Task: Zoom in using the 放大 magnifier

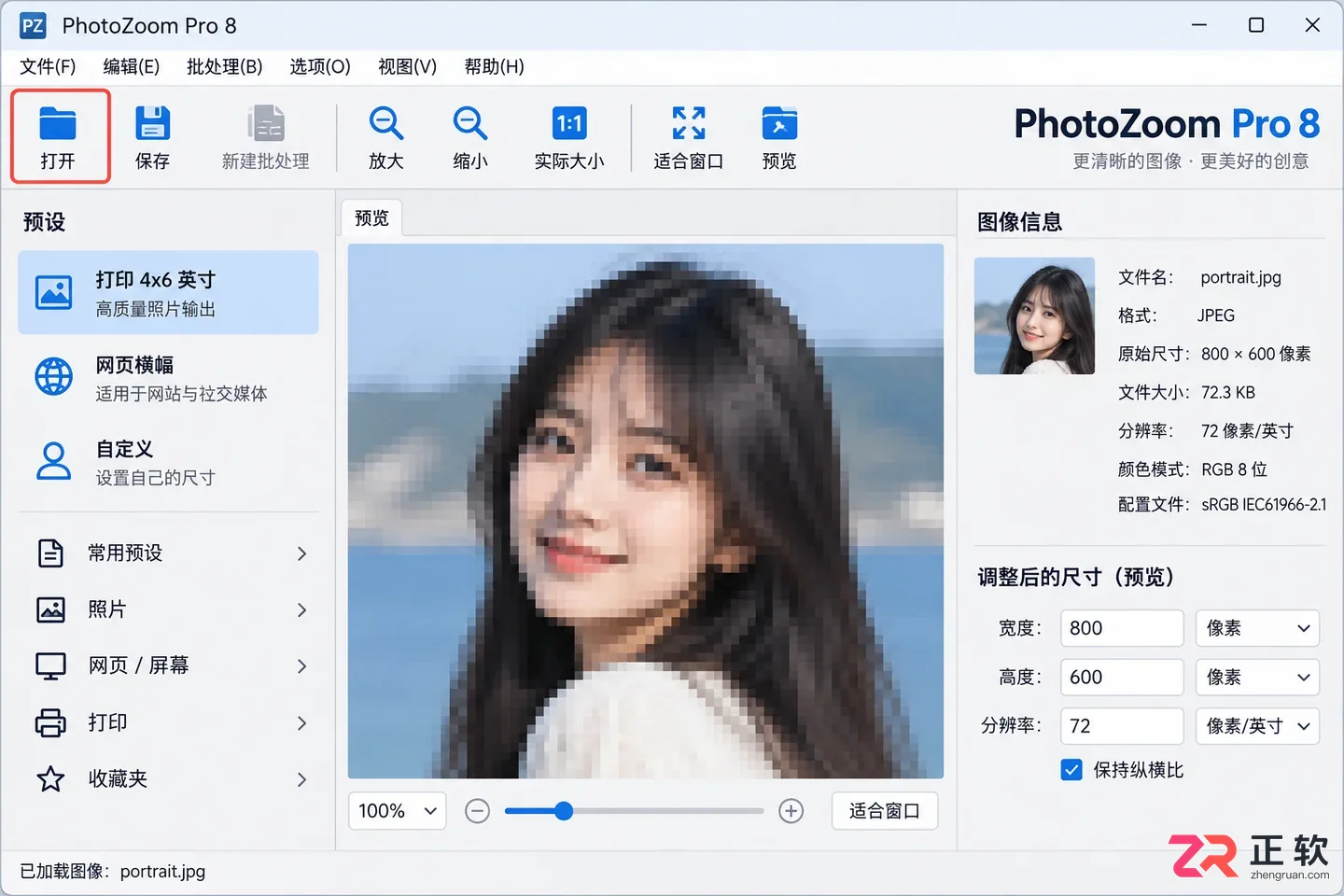Action: pos(385,136)
